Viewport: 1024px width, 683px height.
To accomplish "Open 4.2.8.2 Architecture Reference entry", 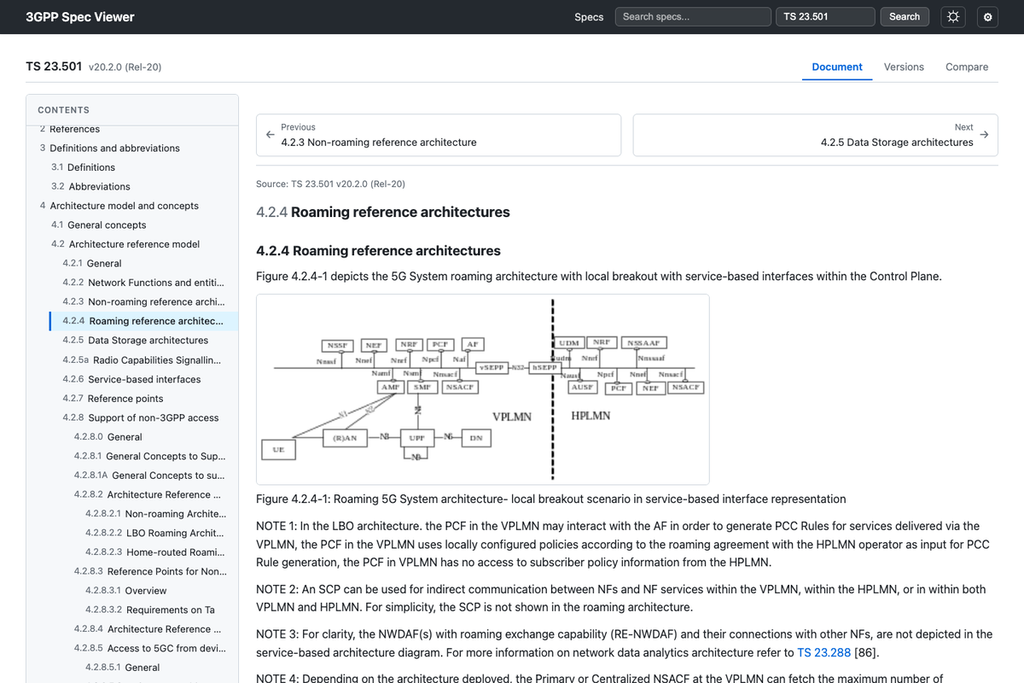I will pyautogui.click(x=147, y=494).
